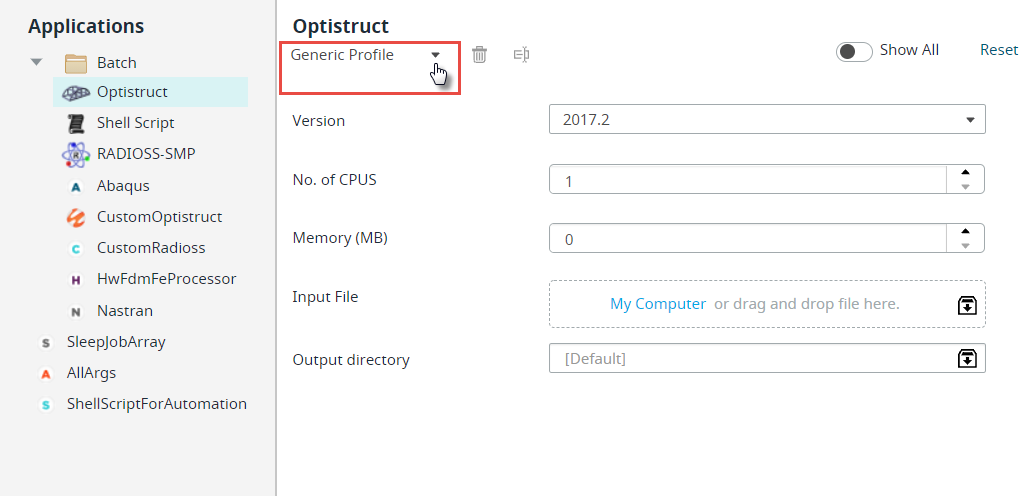
Task: Increase the No. of CPUS value
Action: coord(966,172)
